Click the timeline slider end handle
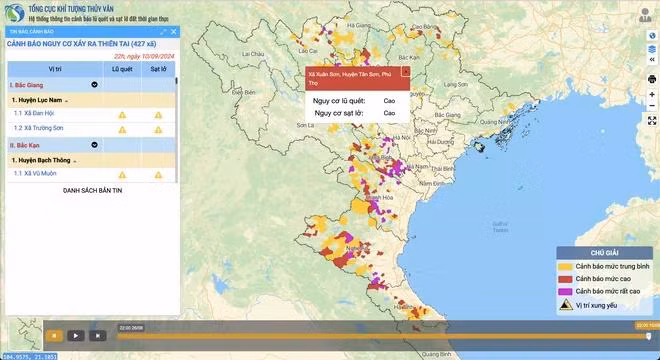 pos(648,336)
